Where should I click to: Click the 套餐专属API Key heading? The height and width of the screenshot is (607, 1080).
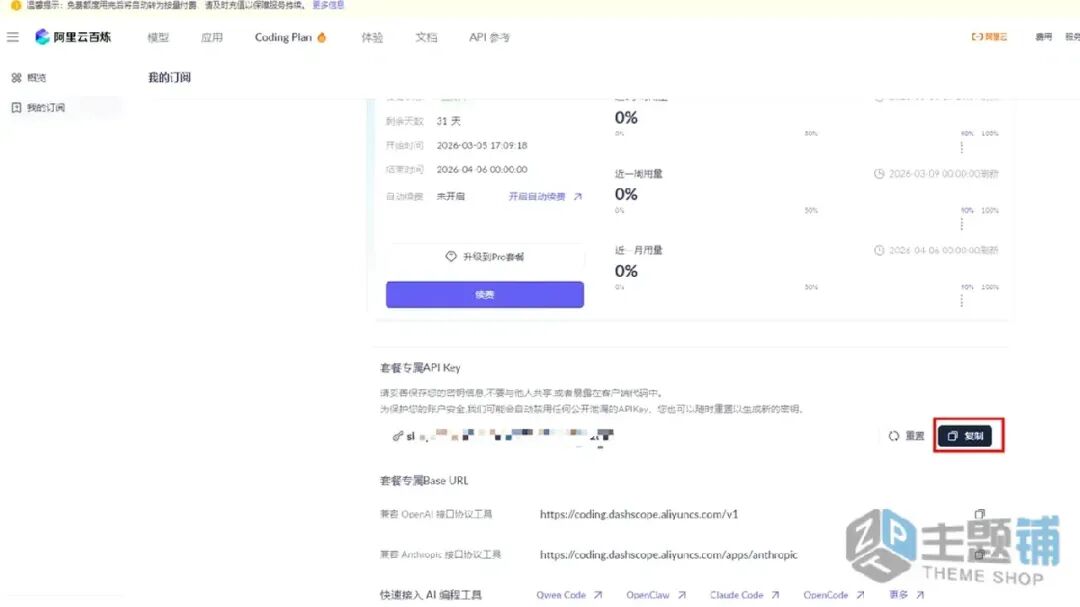[420, 368]
